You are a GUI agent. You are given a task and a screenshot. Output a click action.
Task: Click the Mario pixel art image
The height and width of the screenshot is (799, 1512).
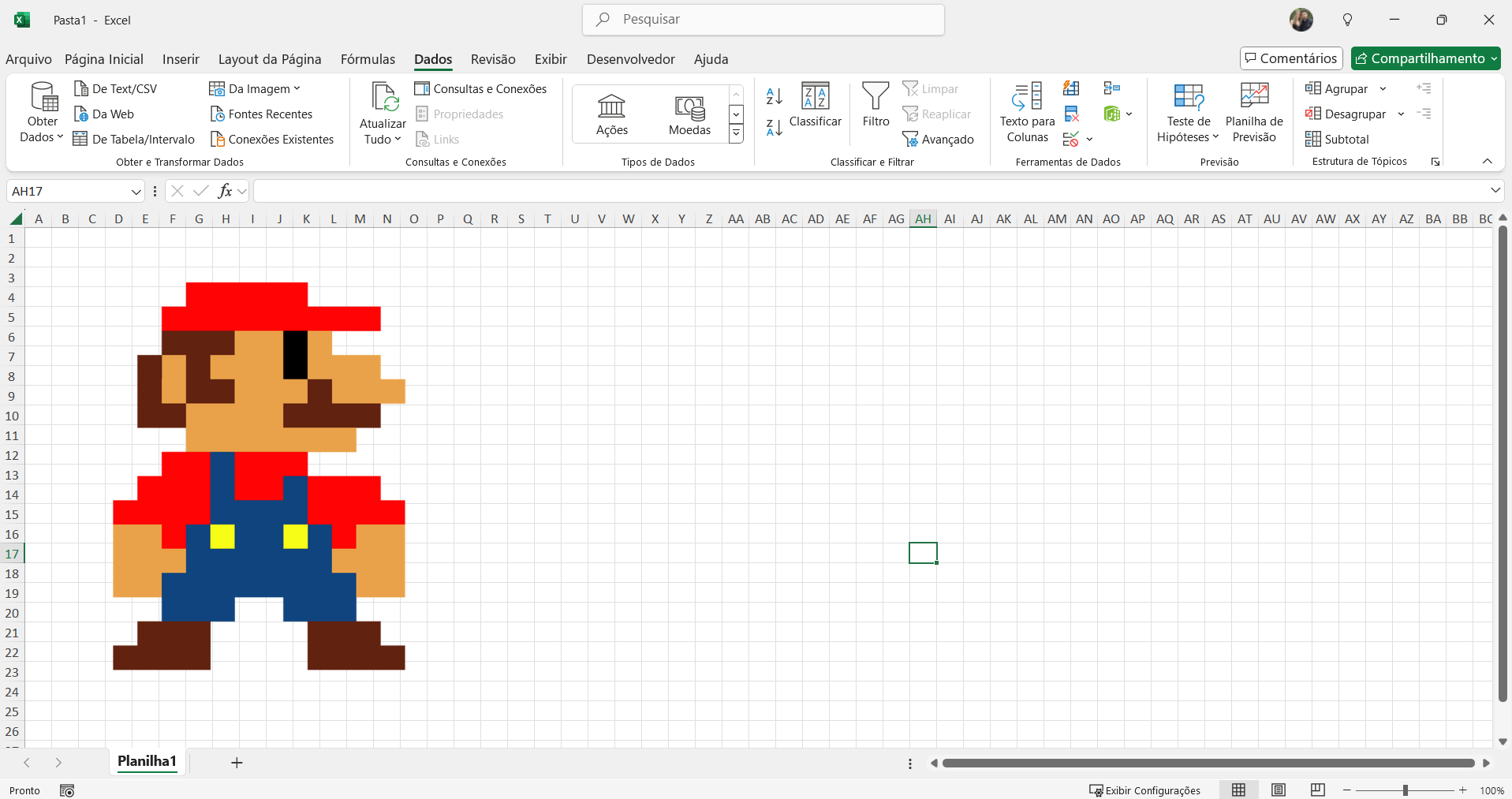259,476
